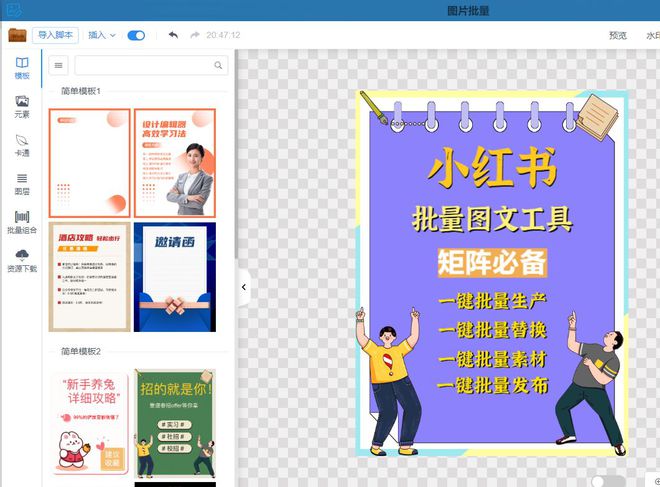Open the folder icon in toolbar
Screen dimensions: 660x487
tap(17, 35)
